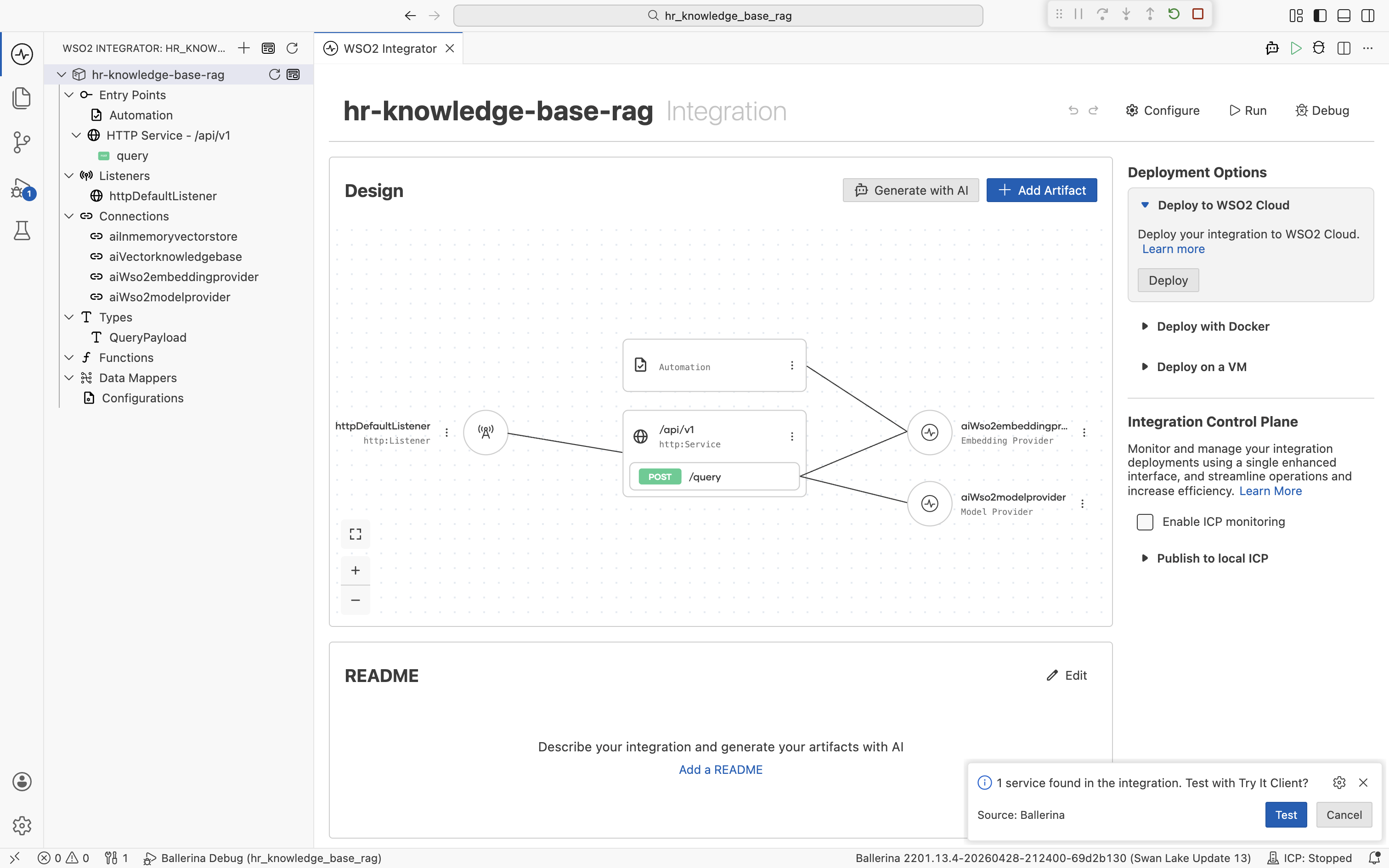Image resolution: width=1389 pixels, height=868 pixels.
Task: Click the hr_knowledge_base_rag search field
Action: 718,16
